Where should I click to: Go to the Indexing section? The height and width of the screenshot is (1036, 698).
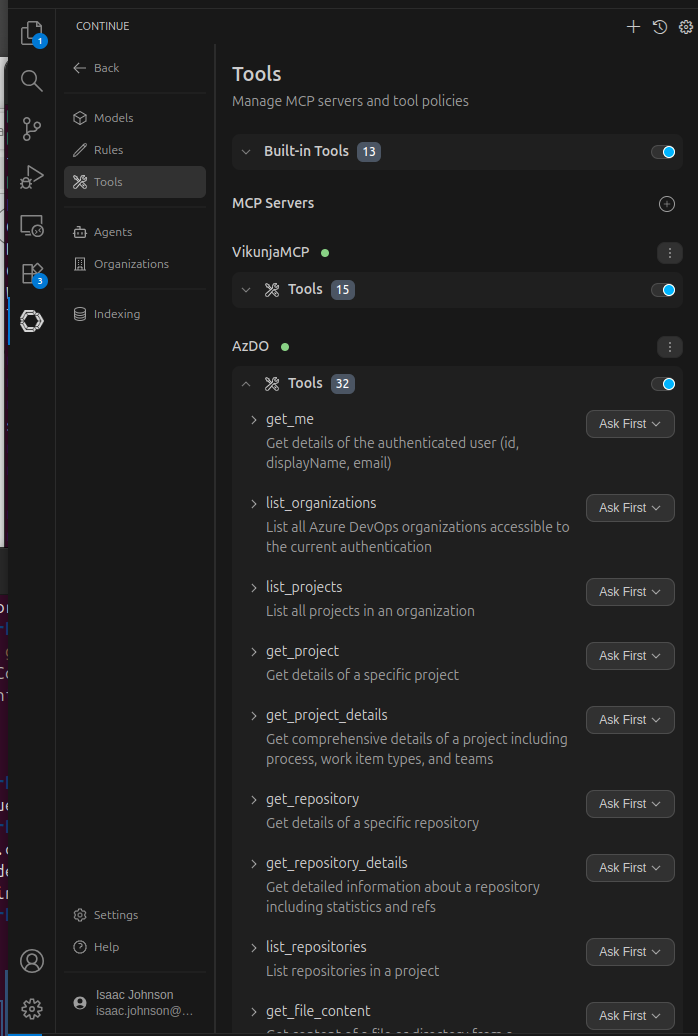tap(116, 314)
